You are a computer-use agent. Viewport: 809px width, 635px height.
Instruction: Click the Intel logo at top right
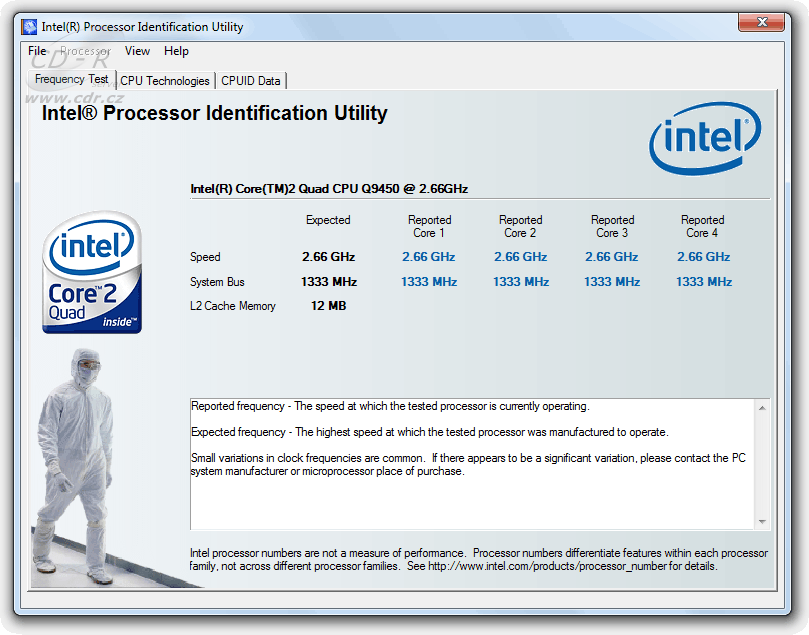pos(705,138)
